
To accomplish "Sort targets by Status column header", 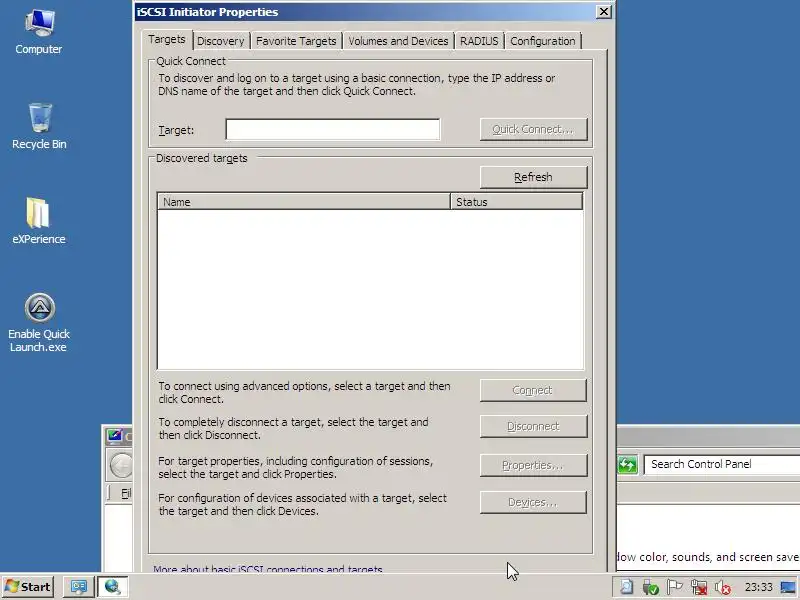I will (x=516, y=202).
